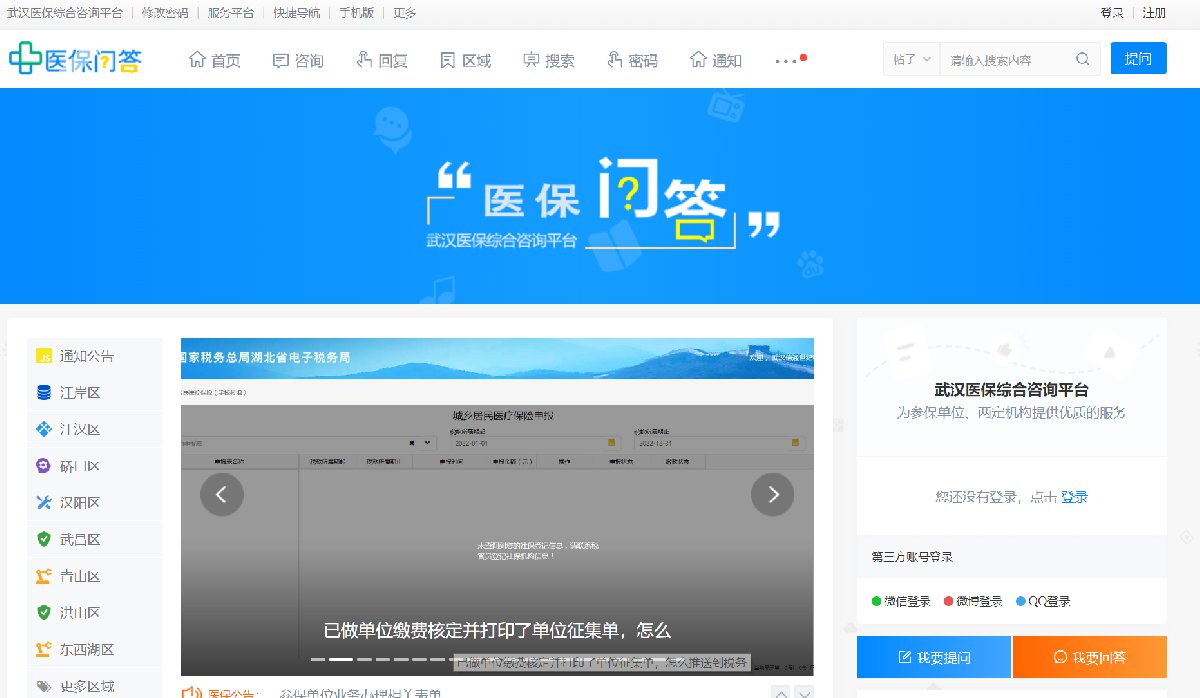Image resolution: width=1200 pixels, height=698 pixels.
Task: Select 汉阳区 district in sidebar
Action: pos(80,503)
